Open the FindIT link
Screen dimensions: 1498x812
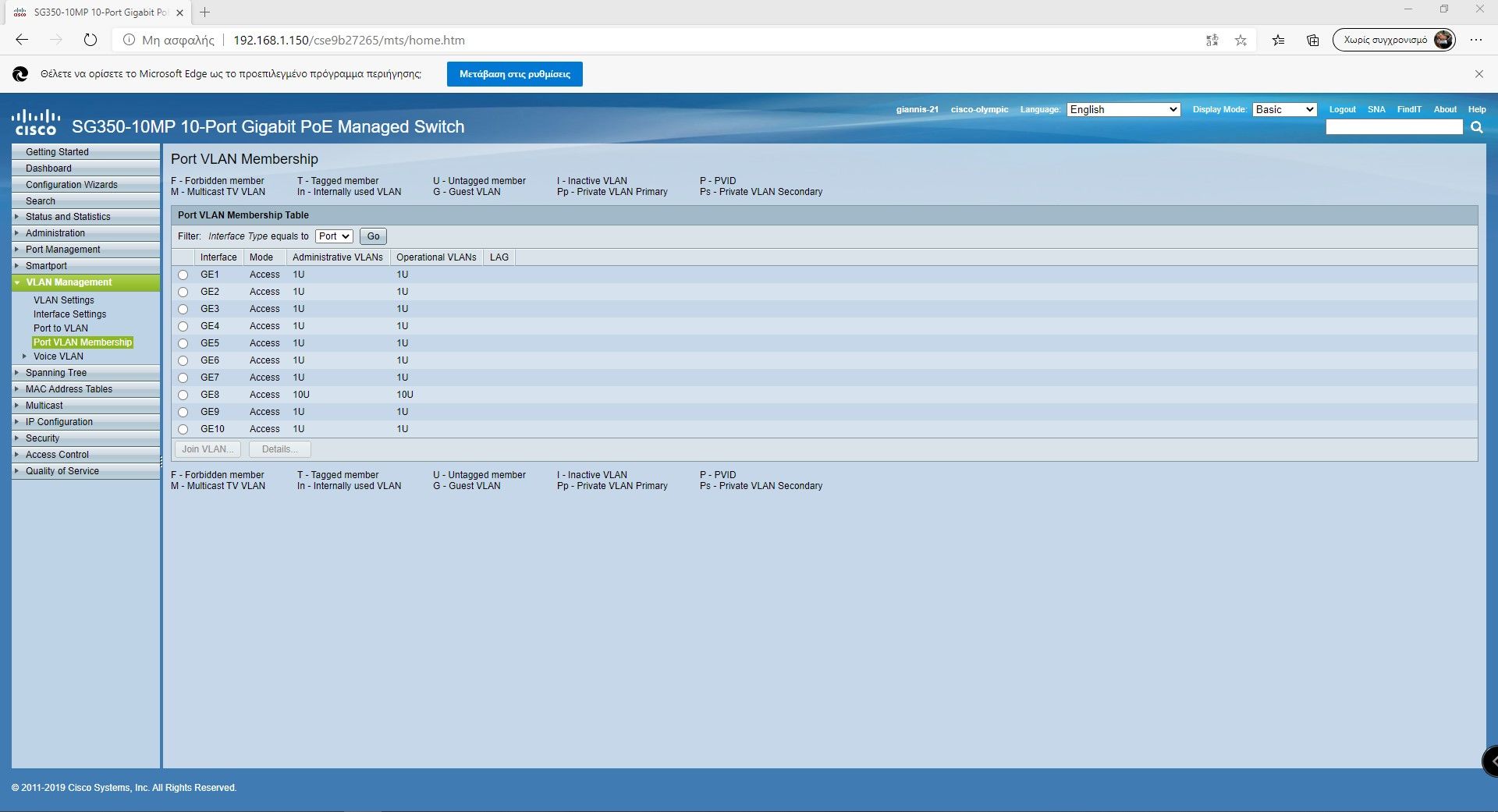click(x=1409, y=109)
